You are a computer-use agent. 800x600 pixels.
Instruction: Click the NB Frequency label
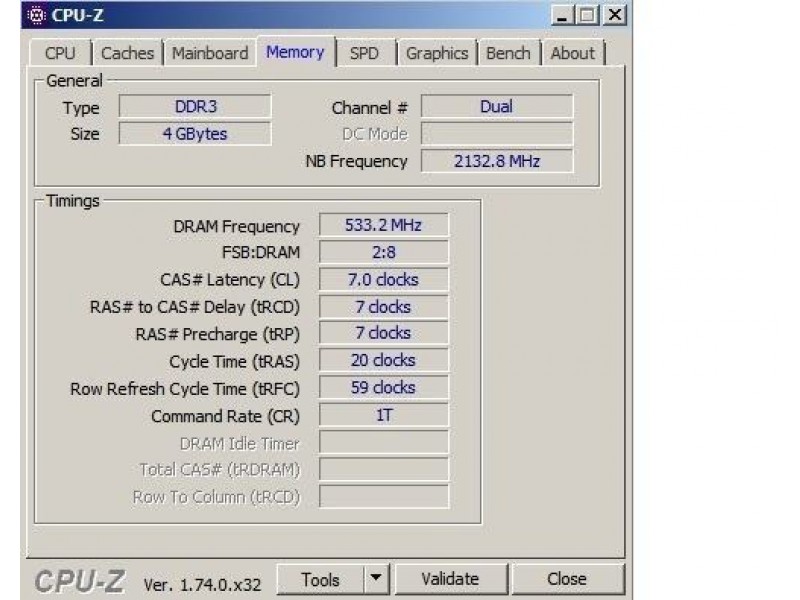357,161
